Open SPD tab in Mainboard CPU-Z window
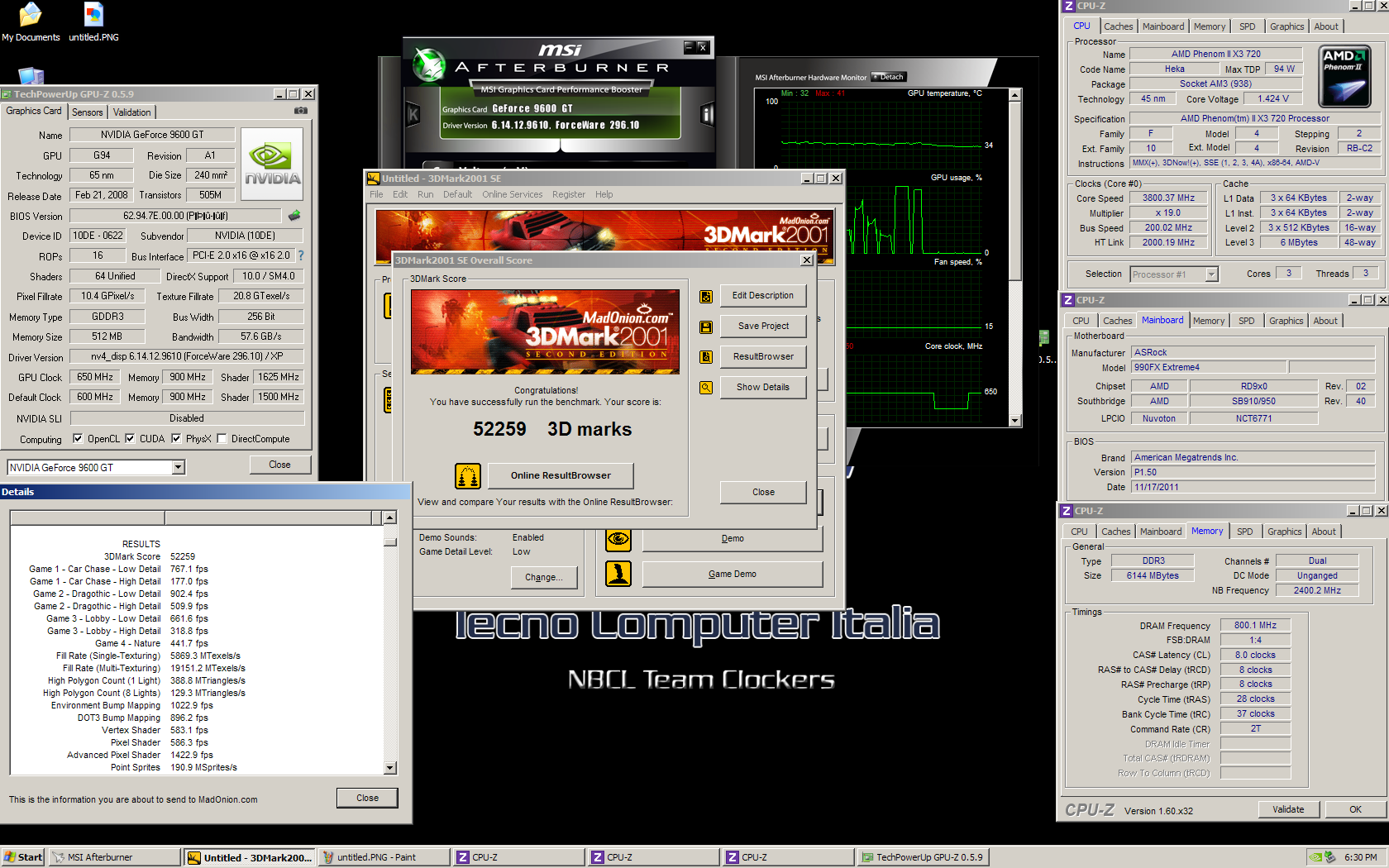Image resolution: width=1389 pixels, height=868 pixels. tap(1247, 321)
